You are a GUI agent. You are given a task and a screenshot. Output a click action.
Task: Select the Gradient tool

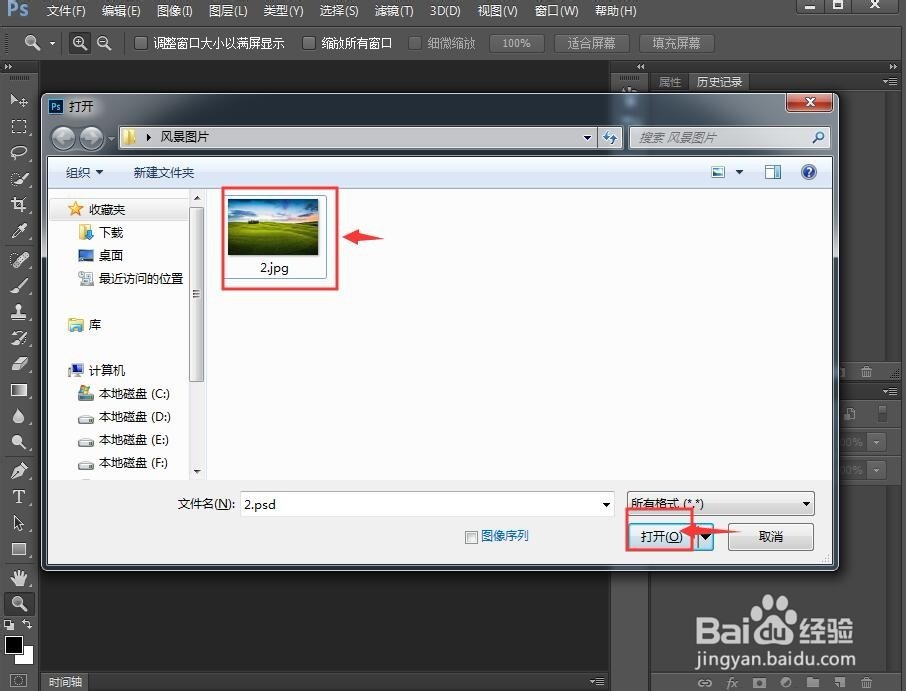pyautogui.click(x=18, y=390)
